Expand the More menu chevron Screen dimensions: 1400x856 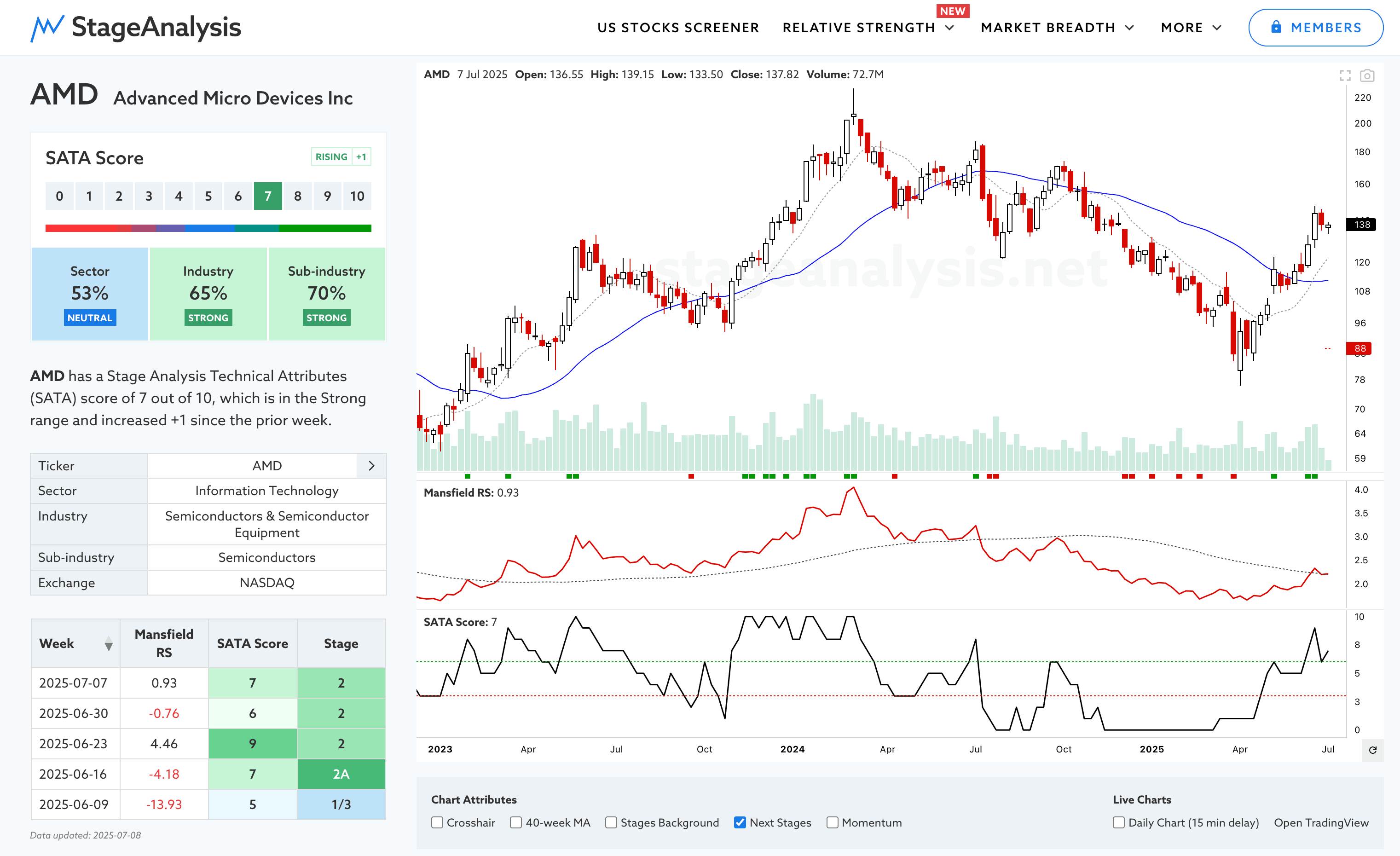pyautogui.click(x=1217, y=28)
